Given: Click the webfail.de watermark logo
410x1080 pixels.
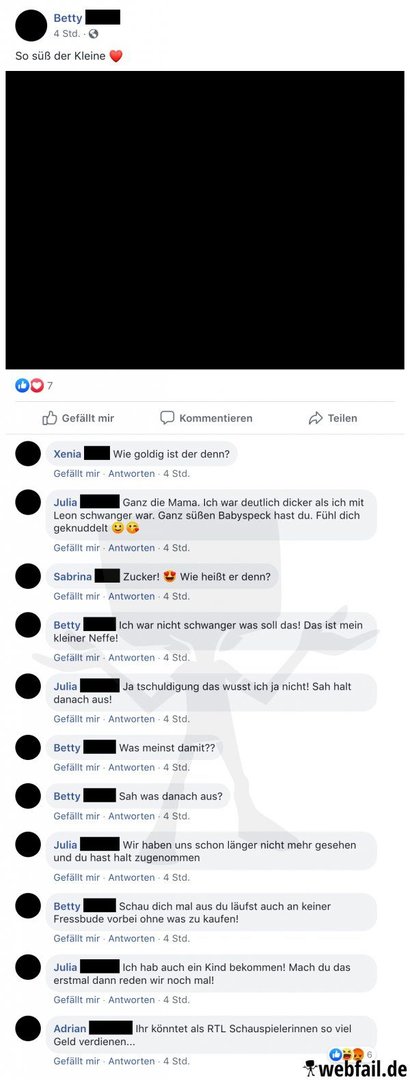Looking at the screenshot, I should pyautogui.click(x=356, y=1068).
